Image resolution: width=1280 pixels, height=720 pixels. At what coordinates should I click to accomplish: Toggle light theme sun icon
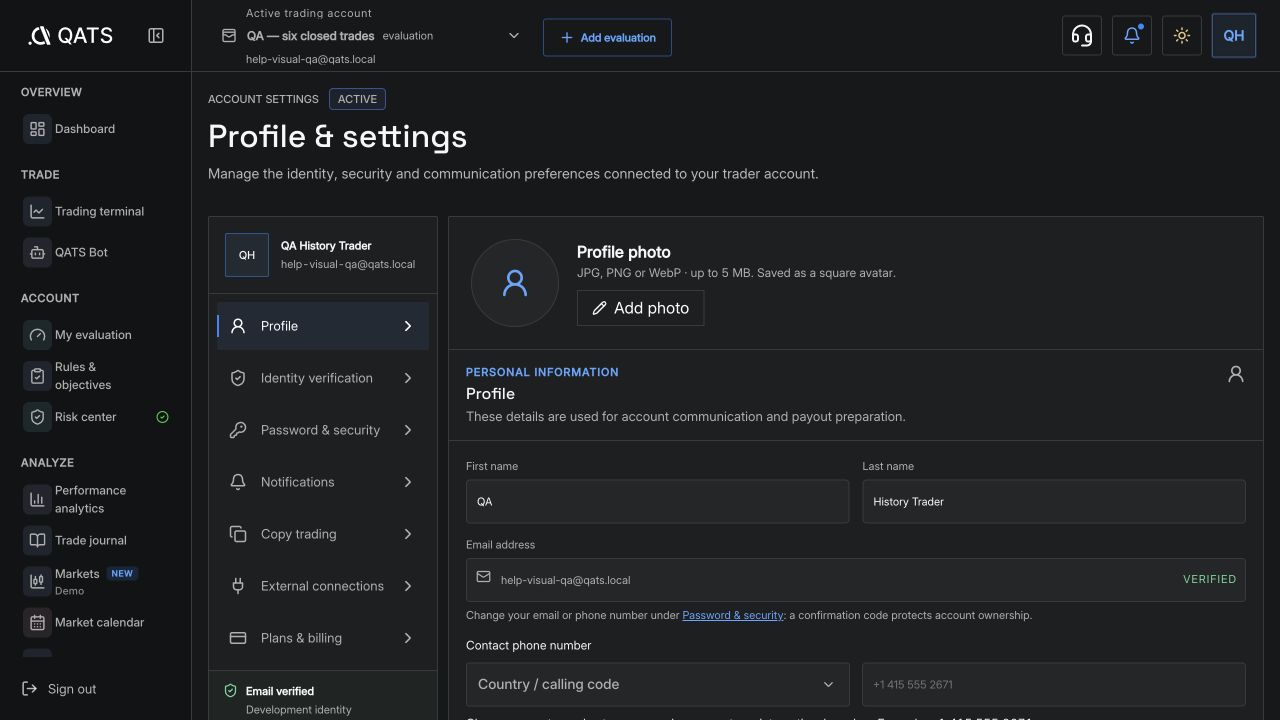tap(1182, 36)
